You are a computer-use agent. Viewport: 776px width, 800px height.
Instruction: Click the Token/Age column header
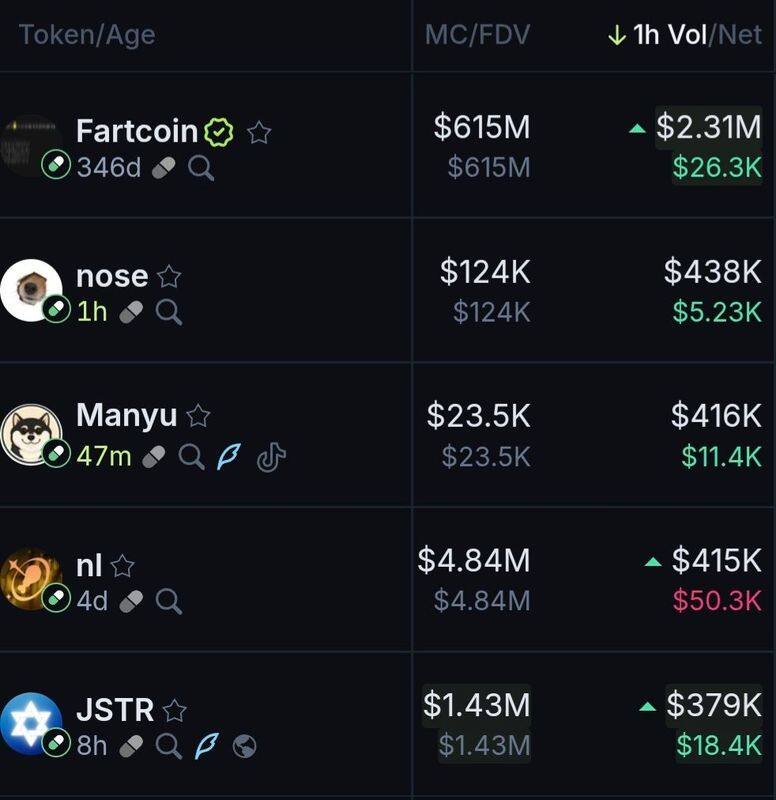click(86, 35)
